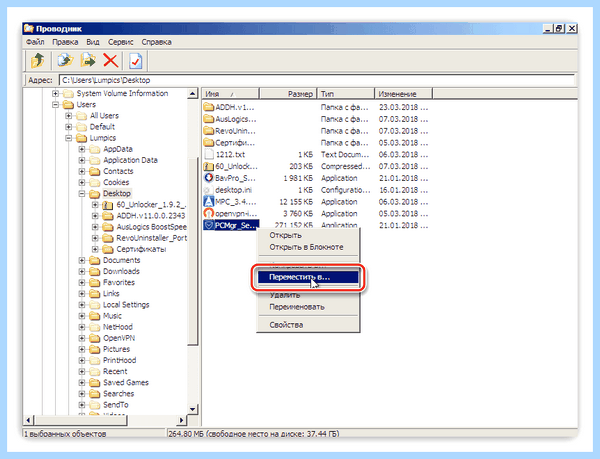This screenshot has height=459, width=600.
Task: Open the Файл menu
Action: tap(35, 42)
